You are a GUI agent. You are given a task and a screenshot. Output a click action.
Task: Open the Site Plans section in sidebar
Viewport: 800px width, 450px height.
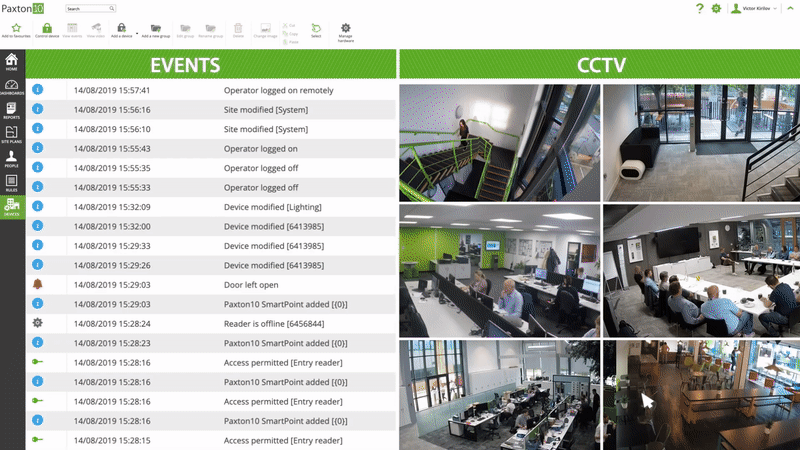tap(12, 135)
